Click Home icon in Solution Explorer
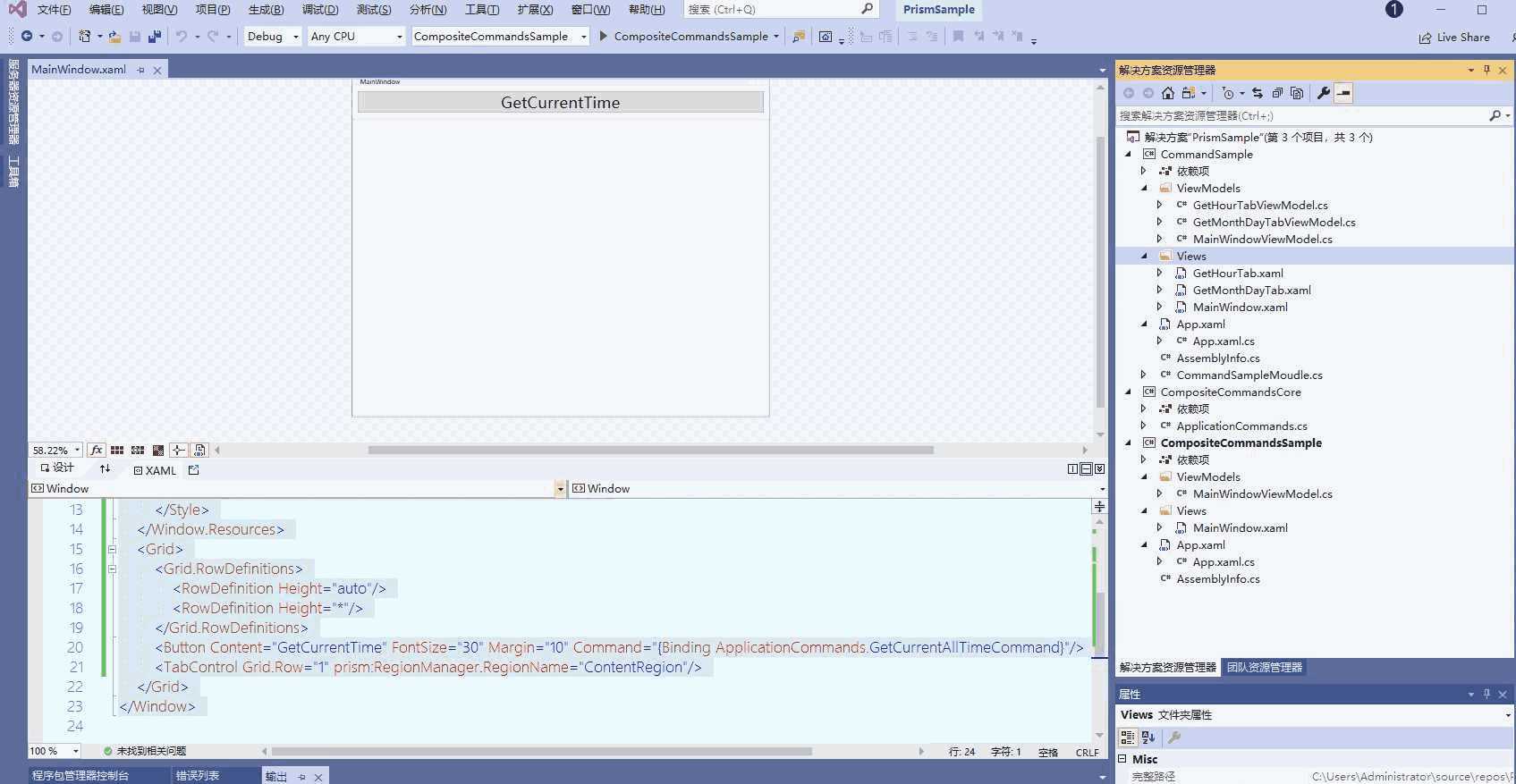 pyautogui.click(x=1168, y=93)
